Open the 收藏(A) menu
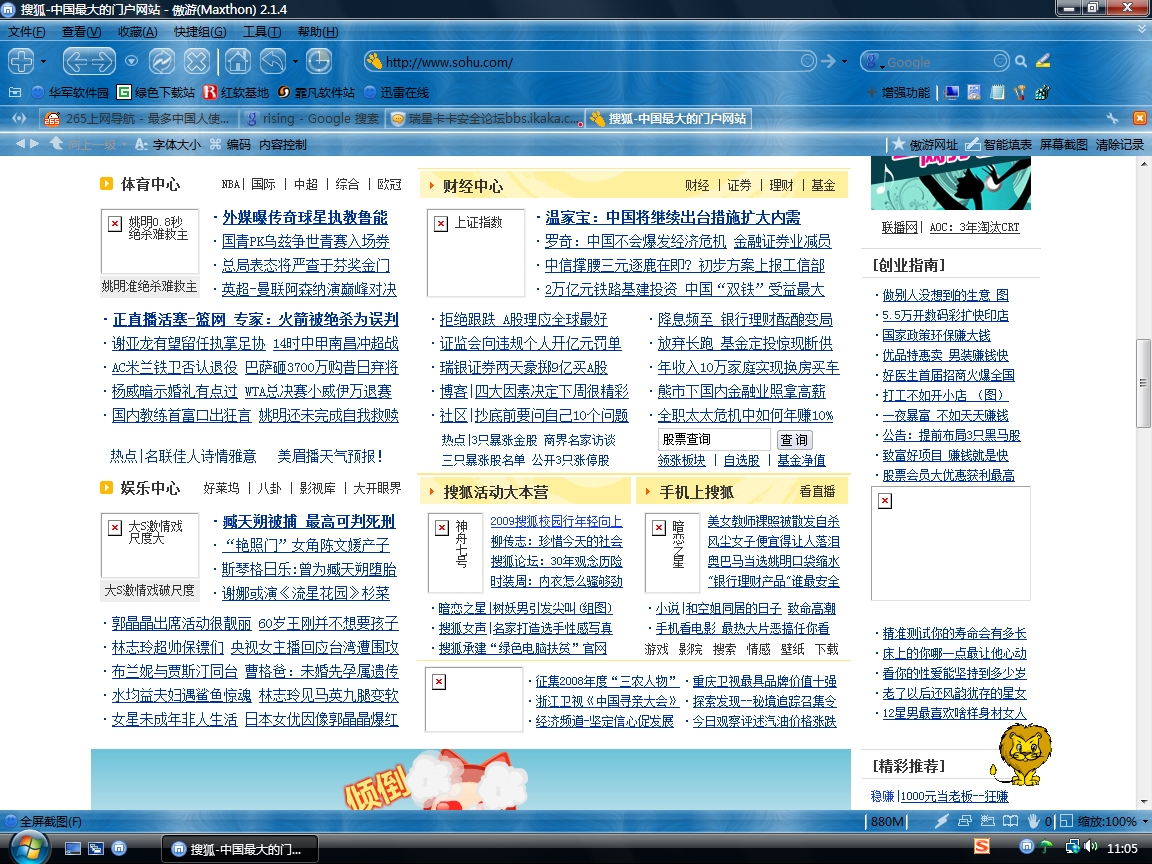Screen dimensions: 1152x864 137,32
